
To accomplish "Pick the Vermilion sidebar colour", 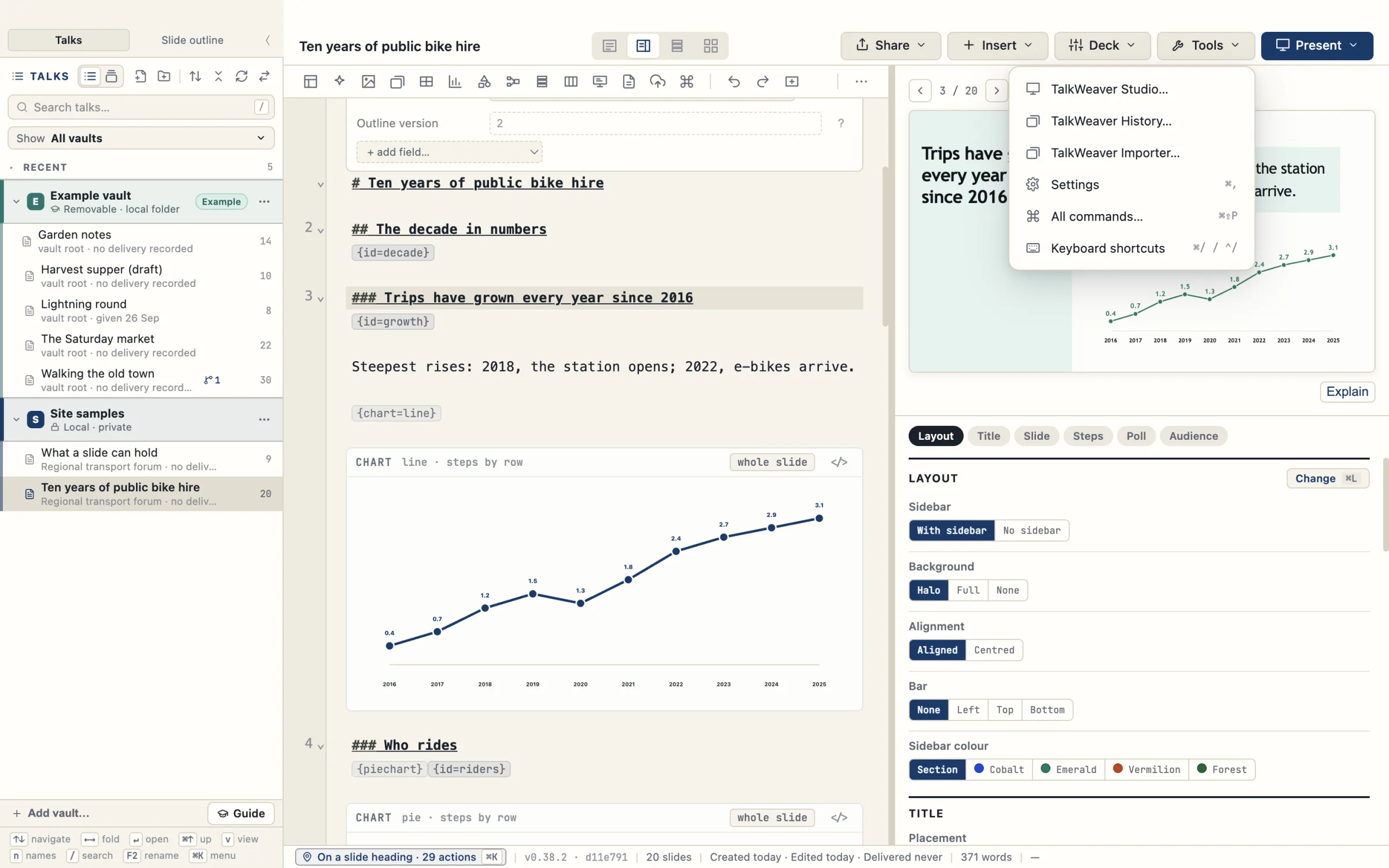I will coord(1147,770).
